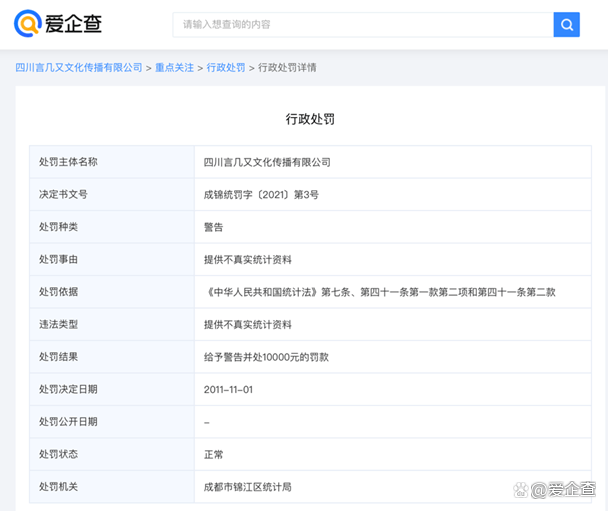Viewport: 608px width, 511px height.
Task: Open the 四川言几又文化传播有限公司 breadcrumb link
Action: [79, 67]
